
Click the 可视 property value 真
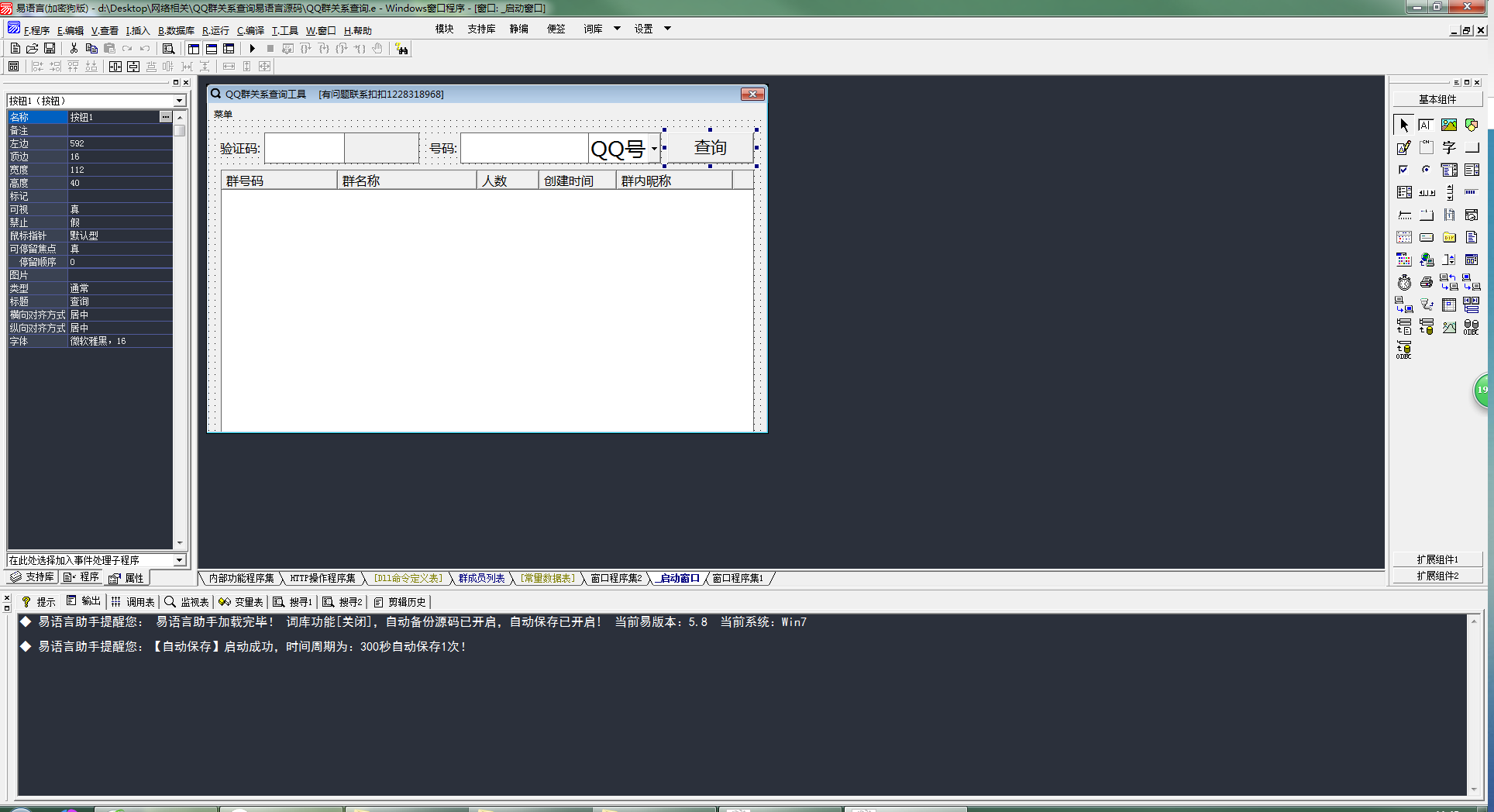coord(120,209)
